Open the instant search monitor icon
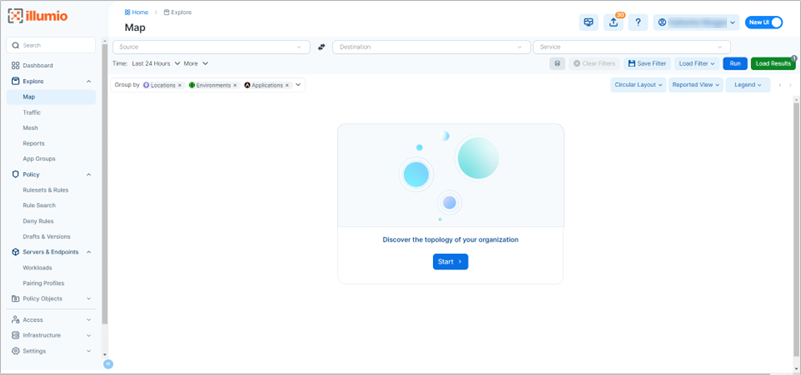 pyautogui.click(x=588, y=22)
